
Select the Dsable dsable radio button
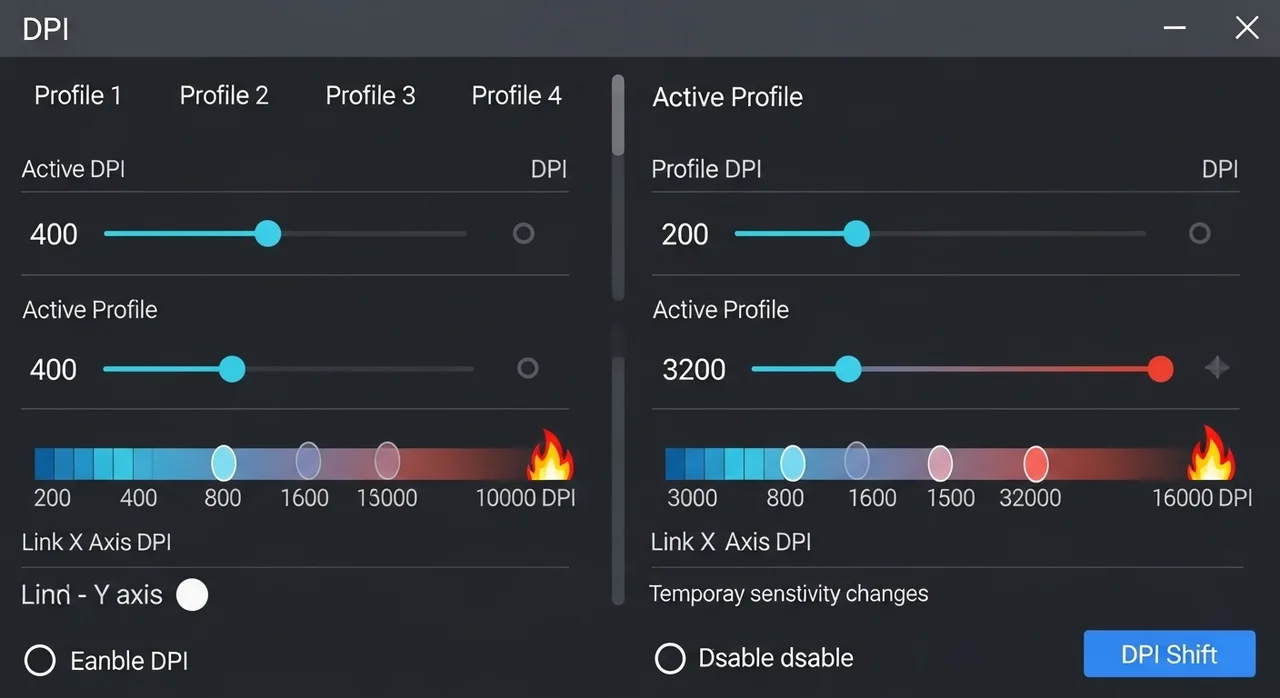pos(670,658)
